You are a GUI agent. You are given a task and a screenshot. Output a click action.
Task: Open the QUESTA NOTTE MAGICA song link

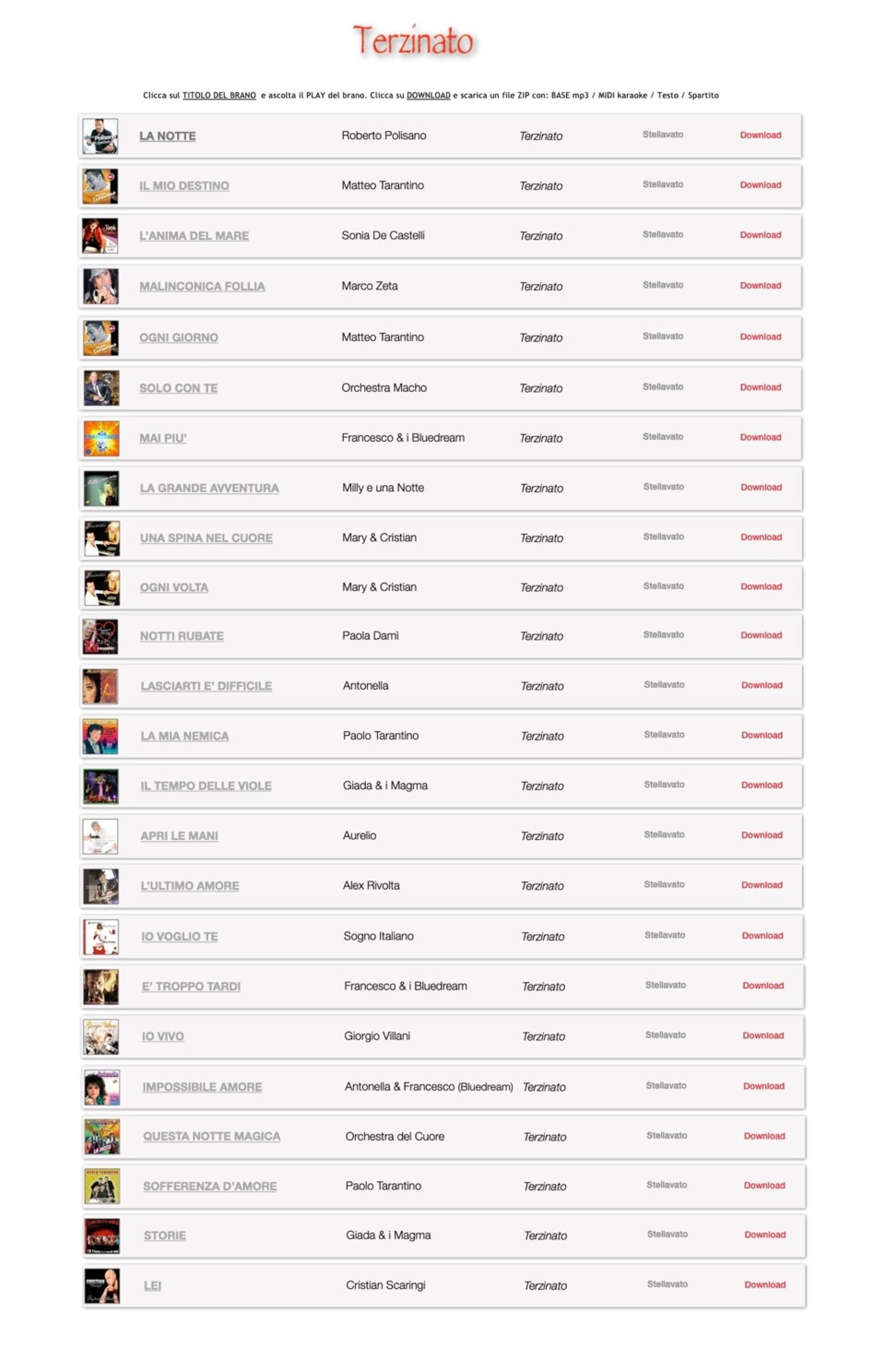pyautogui.click(x=211, y=1136)
